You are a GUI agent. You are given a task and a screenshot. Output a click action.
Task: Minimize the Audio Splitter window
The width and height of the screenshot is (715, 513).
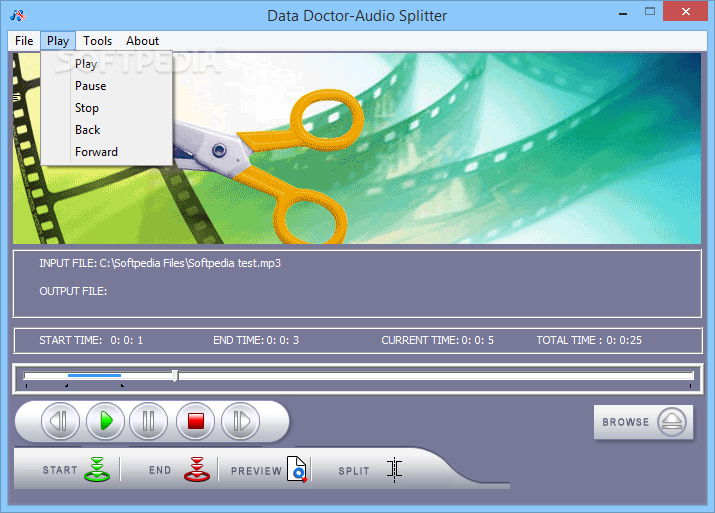click(x=623, y=13)
